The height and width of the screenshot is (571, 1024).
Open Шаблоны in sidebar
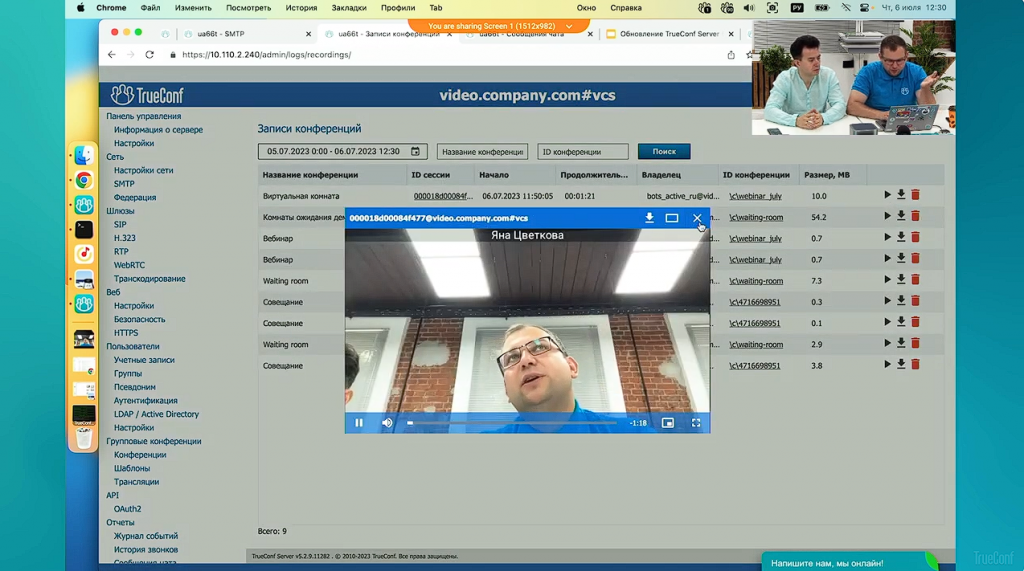pyautogui.click(x=132, y=468)
